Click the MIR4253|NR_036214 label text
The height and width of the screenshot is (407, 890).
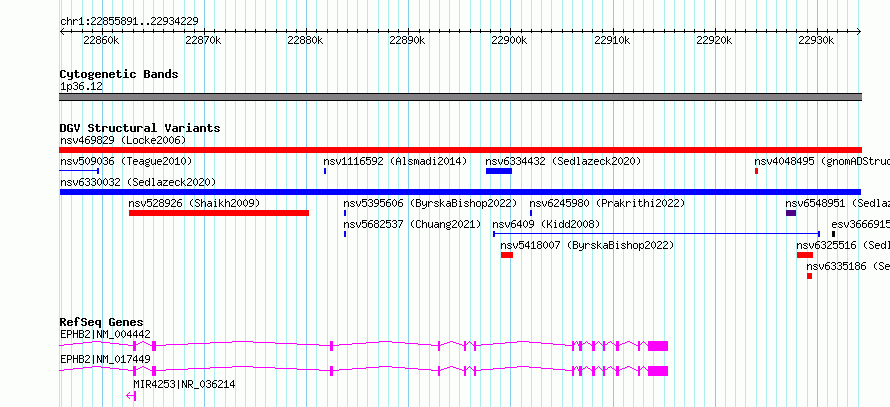tap(184, 385)
